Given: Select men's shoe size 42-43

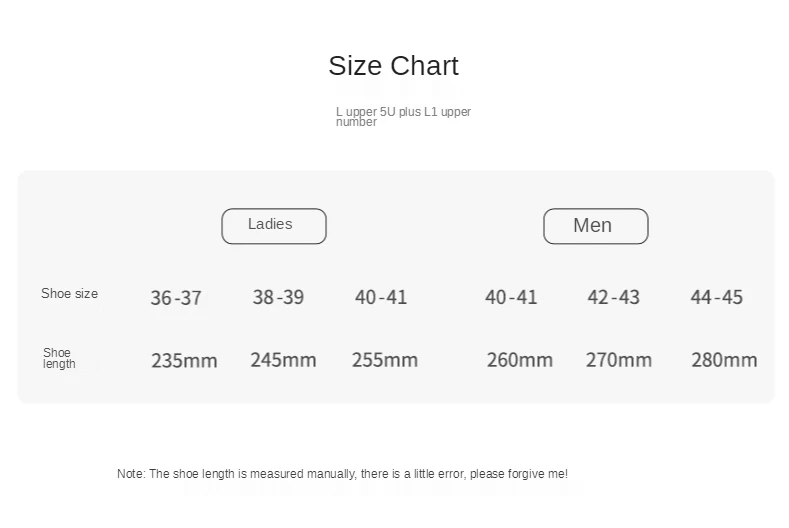Looking at the screenshot, I should (614, 297).
